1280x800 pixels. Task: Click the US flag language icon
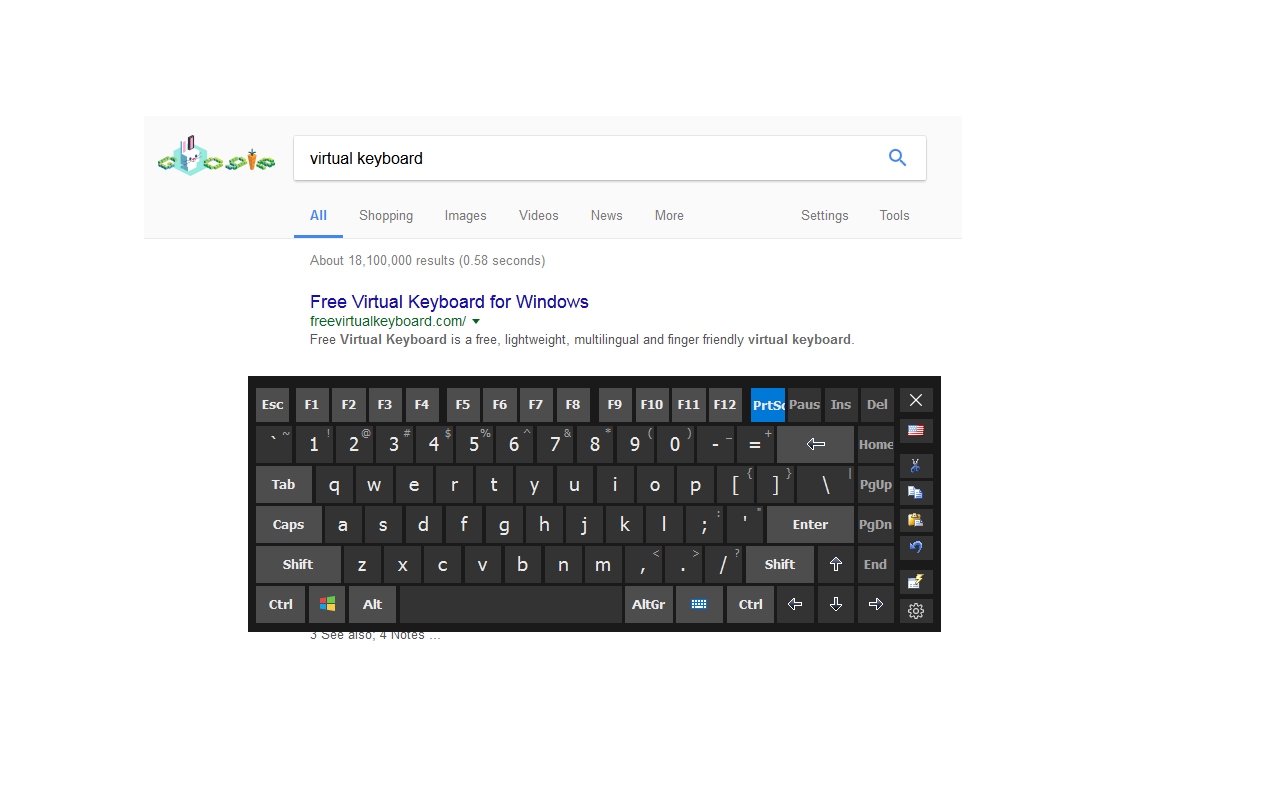(x=916, y=430)
